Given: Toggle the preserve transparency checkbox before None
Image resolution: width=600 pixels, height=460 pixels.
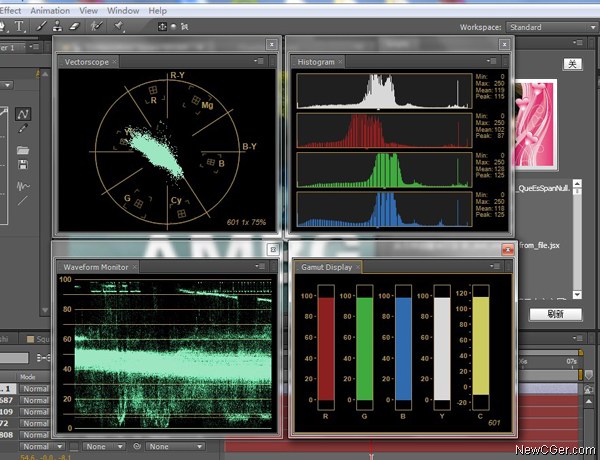Looking at the screenshot, I should point(74,447).
